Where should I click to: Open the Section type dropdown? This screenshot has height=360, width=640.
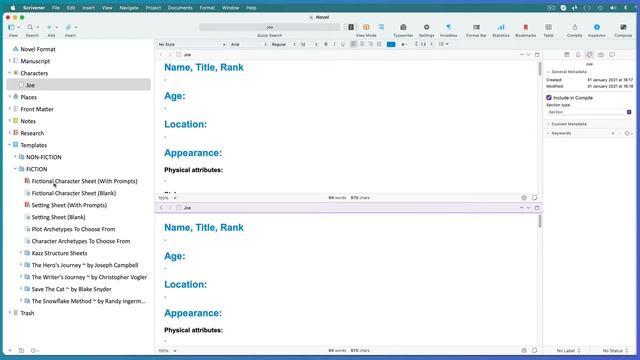tap(589, 112)
